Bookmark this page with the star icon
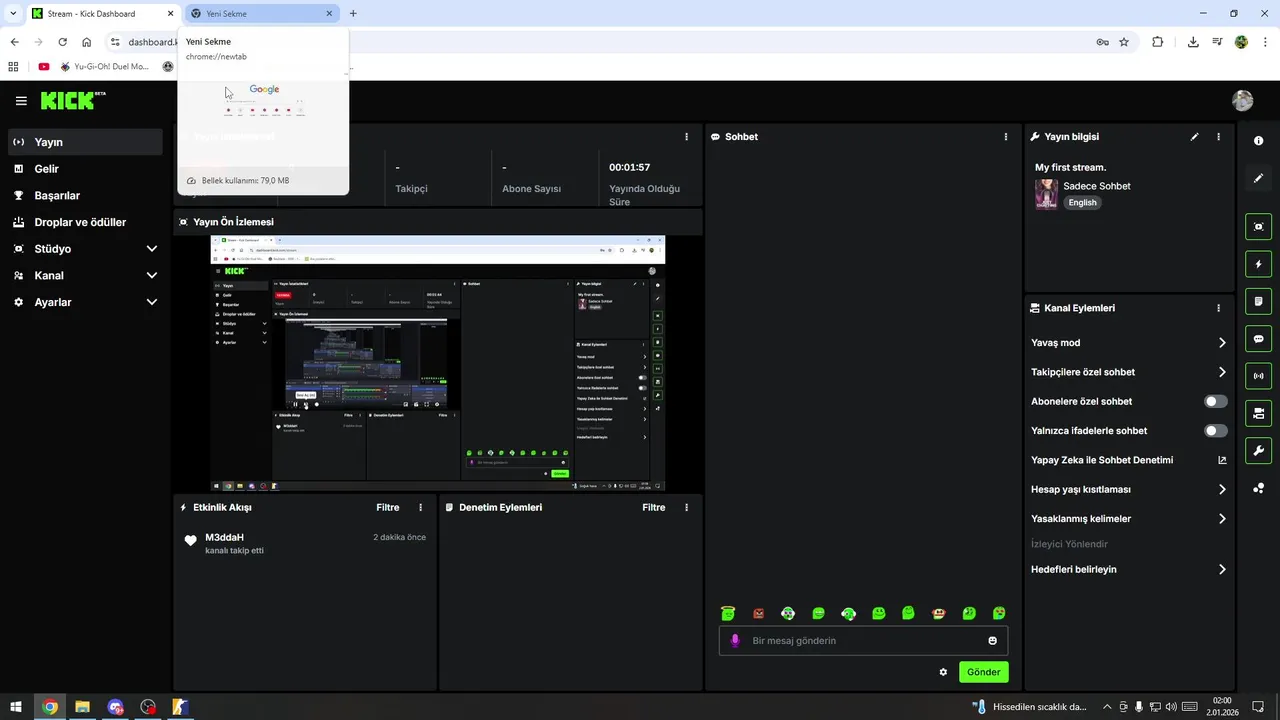 tap(1124, 42)
